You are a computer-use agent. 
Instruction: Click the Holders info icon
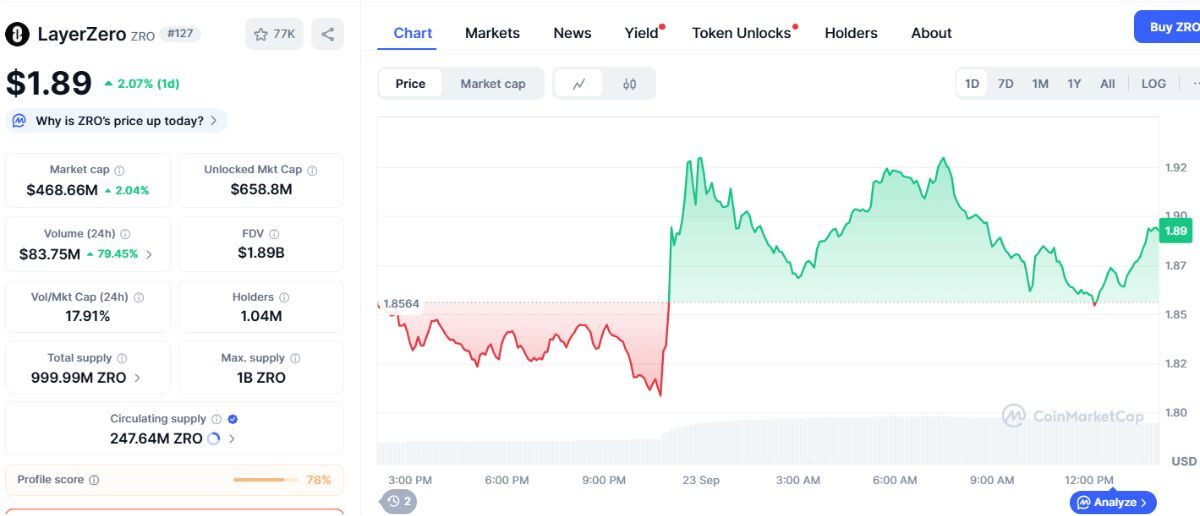(x=284, y=298)
